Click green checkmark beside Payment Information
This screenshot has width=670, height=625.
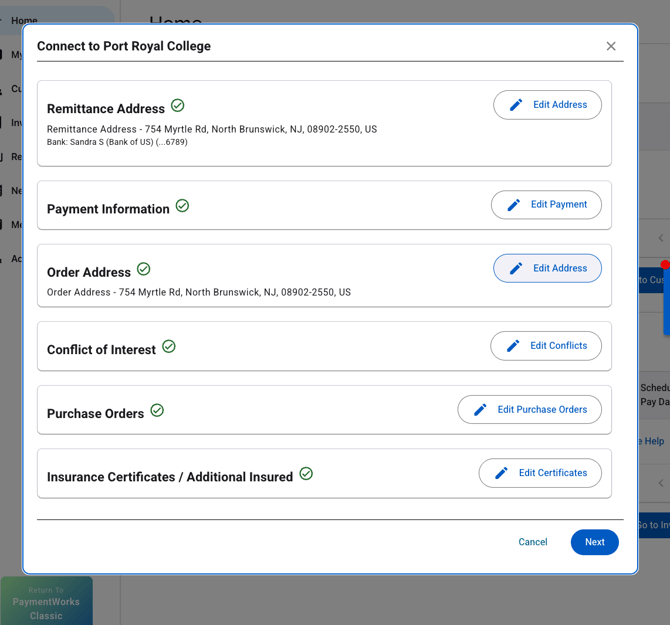pos(182,205)
